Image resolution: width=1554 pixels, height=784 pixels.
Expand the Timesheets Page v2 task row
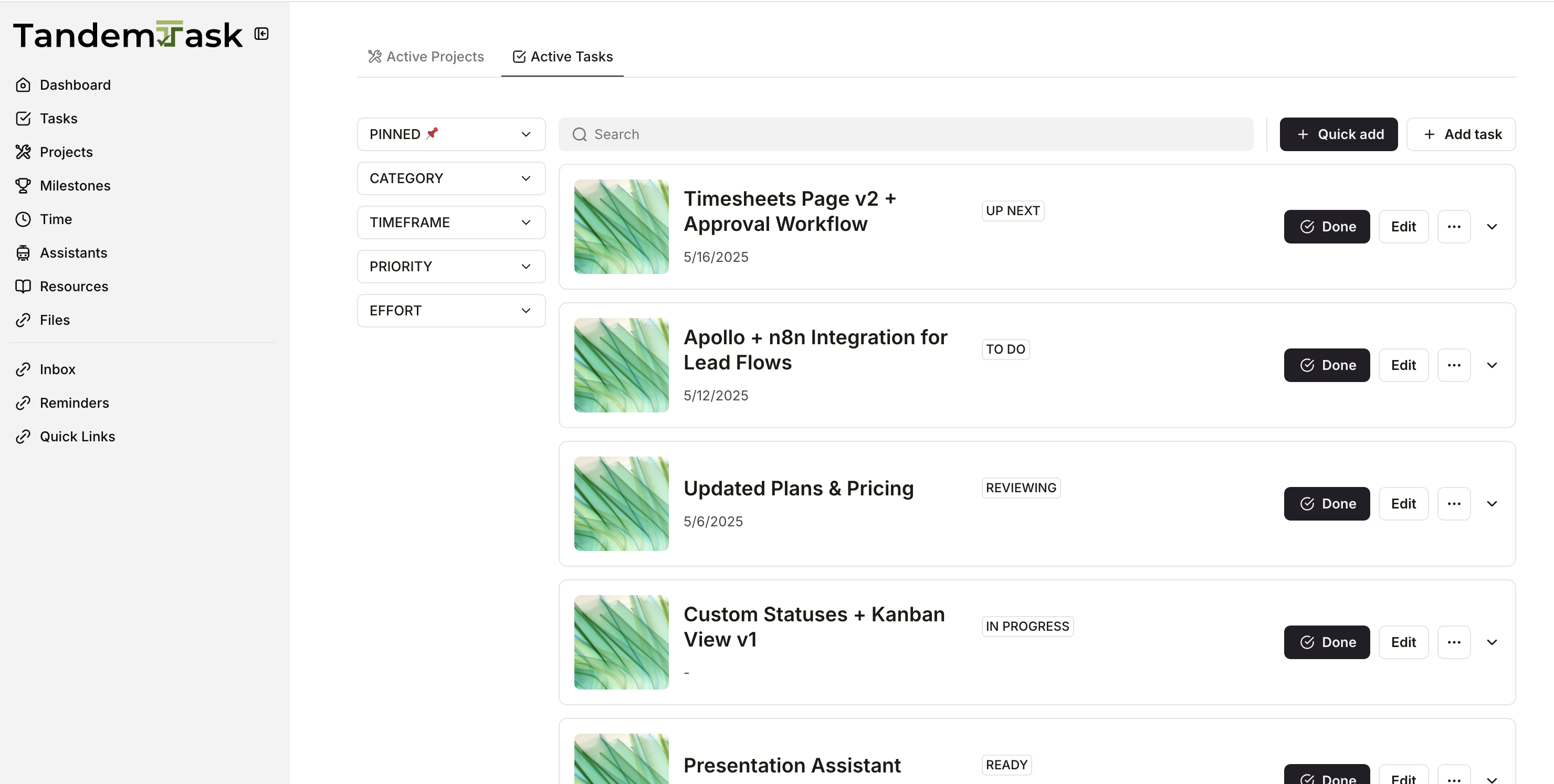click(x=1492, y=227)
